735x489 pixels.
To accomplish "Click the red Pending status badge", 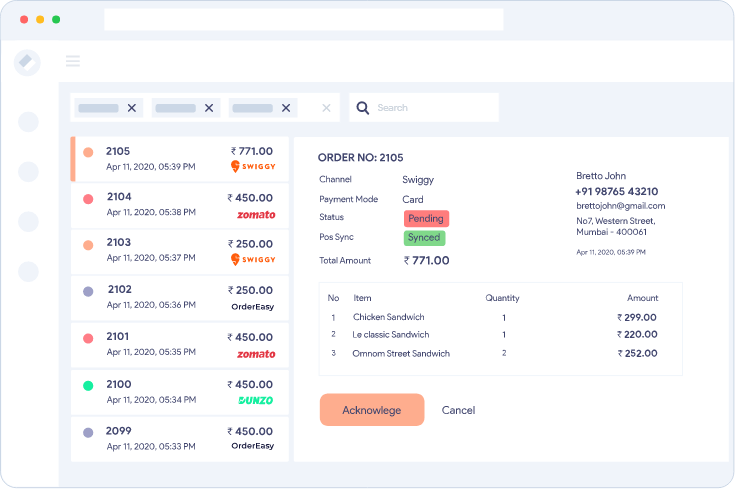I will click(426, 218).
